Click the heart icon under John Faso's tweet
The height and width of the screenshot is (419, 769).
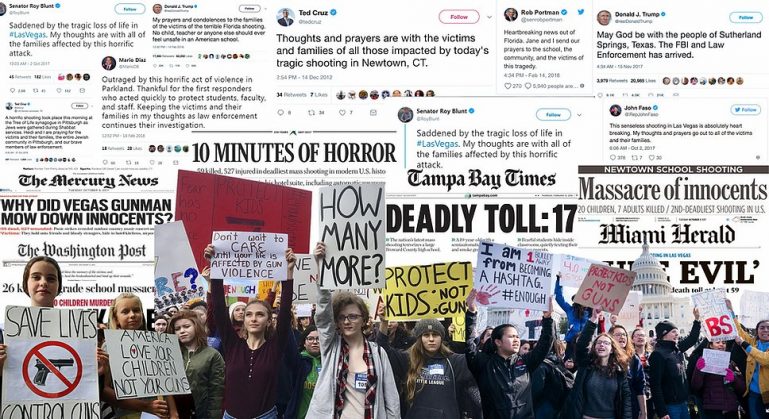coord(651,157)
